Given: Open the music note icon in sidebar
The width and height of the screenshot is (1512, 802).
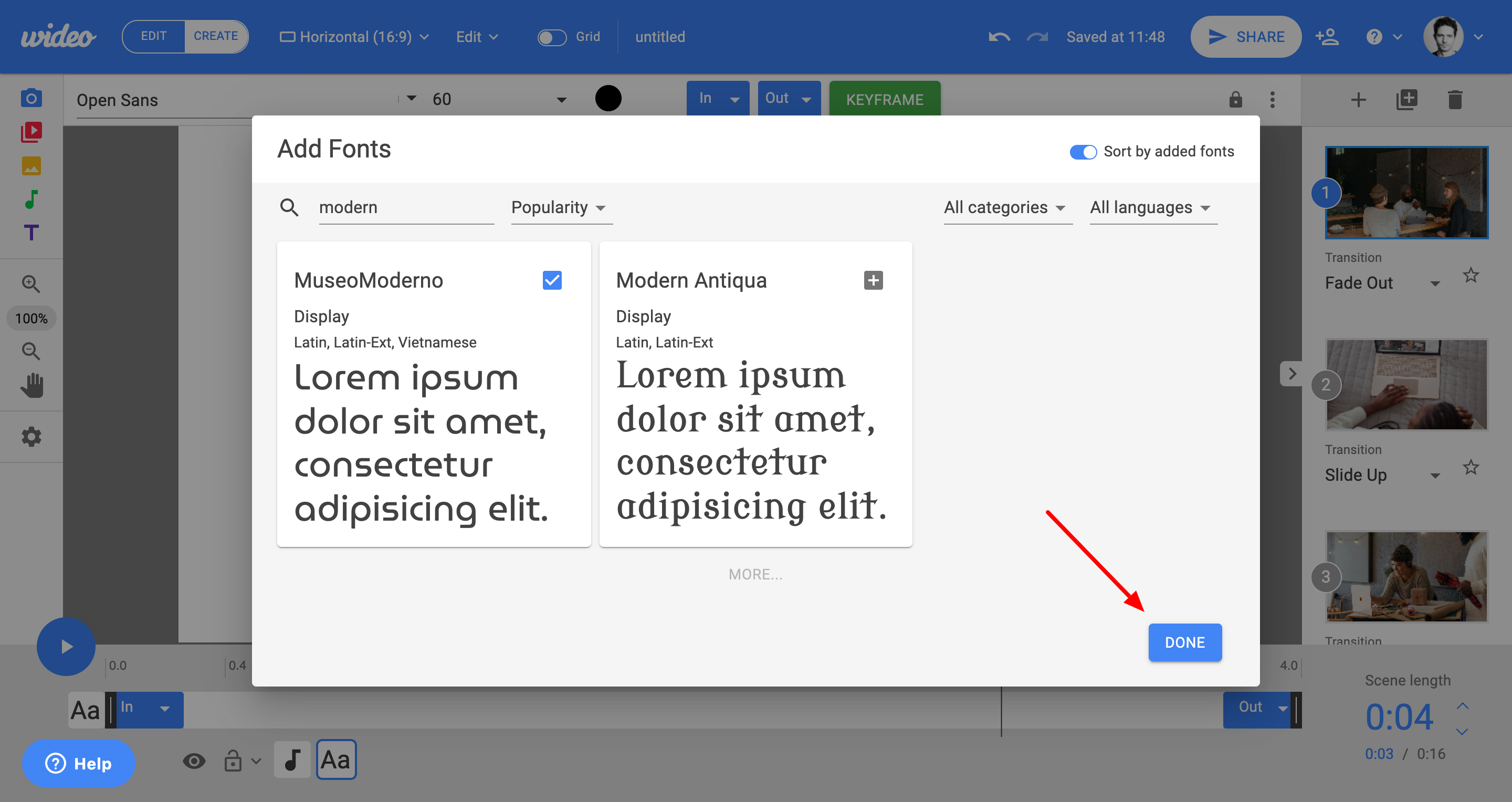Looking at the screenshot, I should [31, 199].
